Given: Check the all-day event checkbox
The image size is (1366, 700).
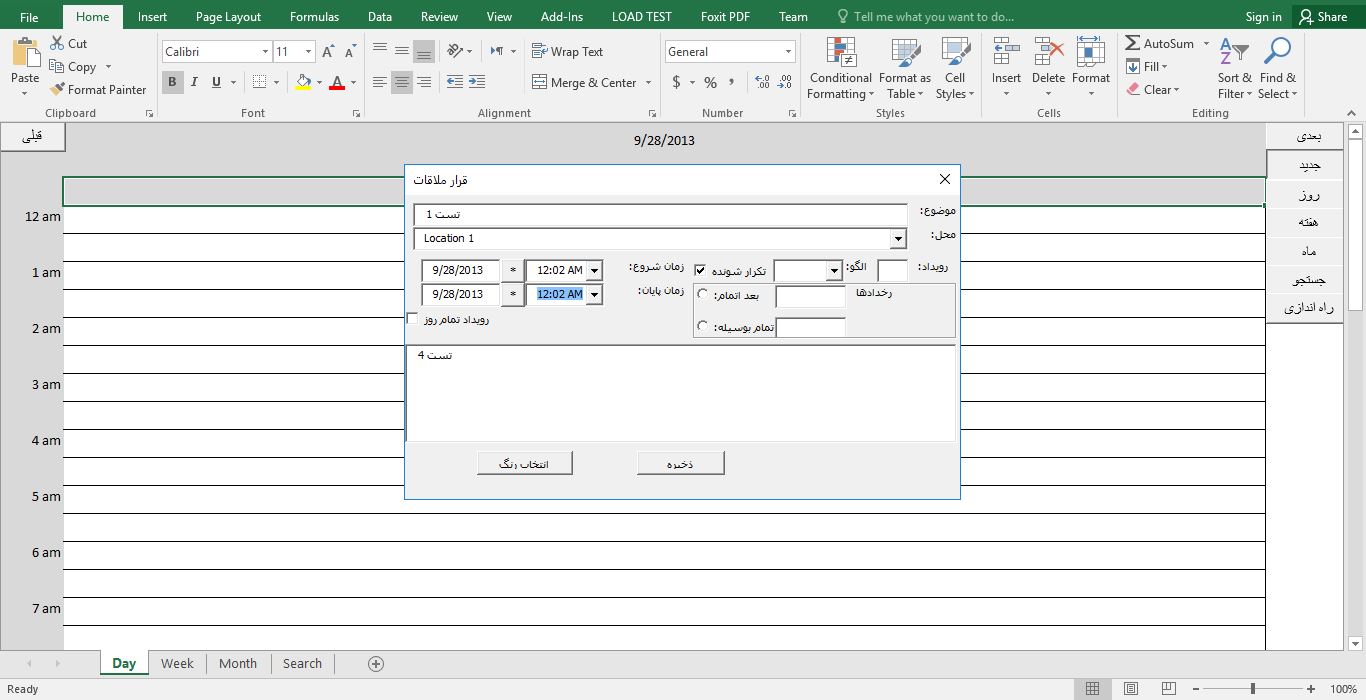Looking at the screenshot, I should [x=413, y=319].
